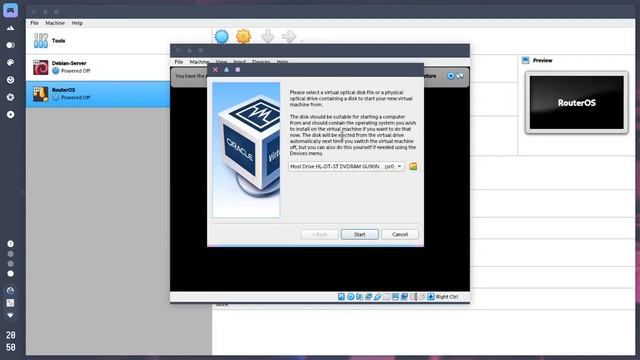Click the Discard arrow toolbar icon
The image size is (640, 360).
coord(268,37)
